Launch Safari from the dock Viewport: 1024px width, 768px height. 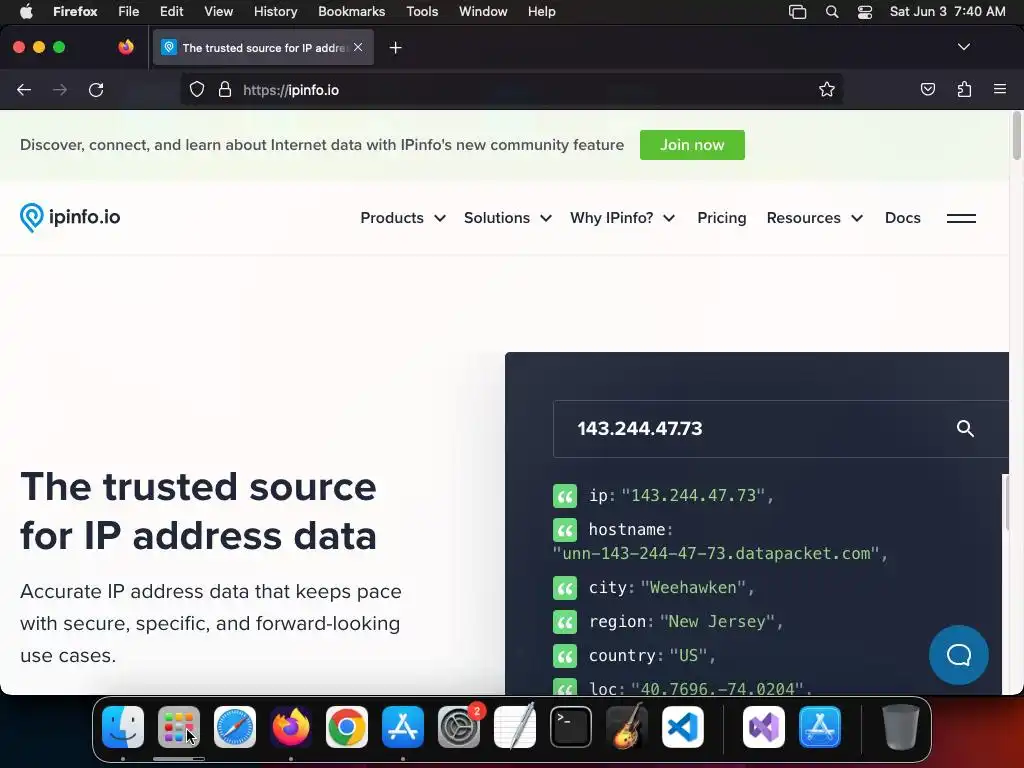coord(235,727)
